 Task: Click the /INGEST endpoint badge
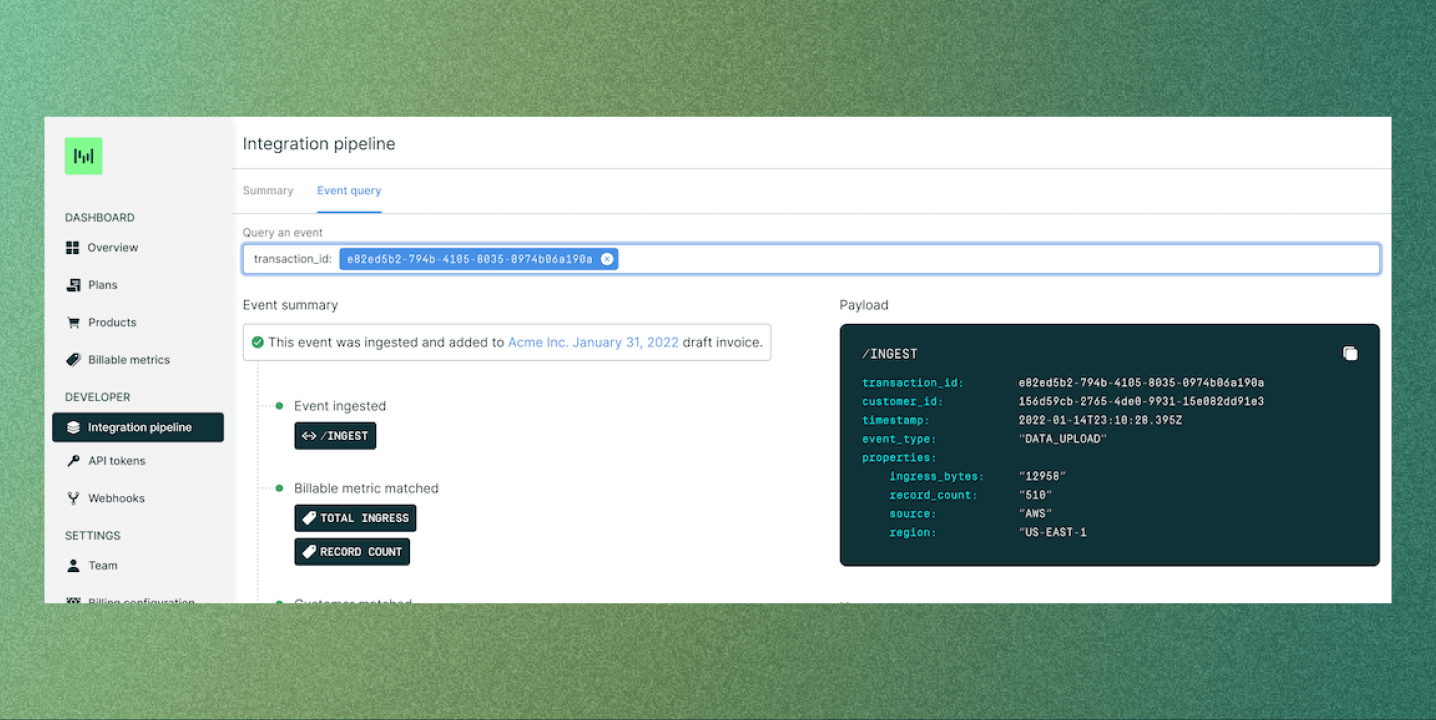point(335,435)
